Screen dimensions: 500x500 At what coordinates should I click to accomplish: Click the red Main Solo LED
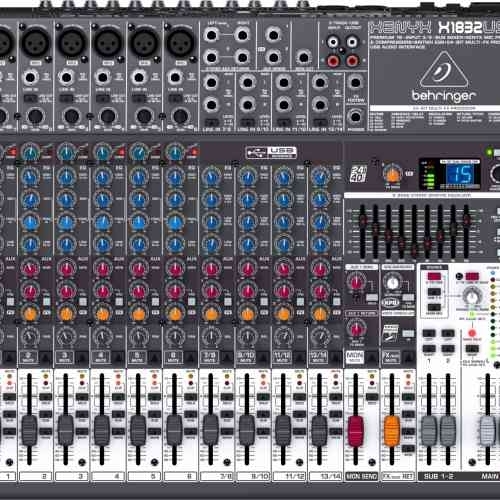tap(472, 333)
